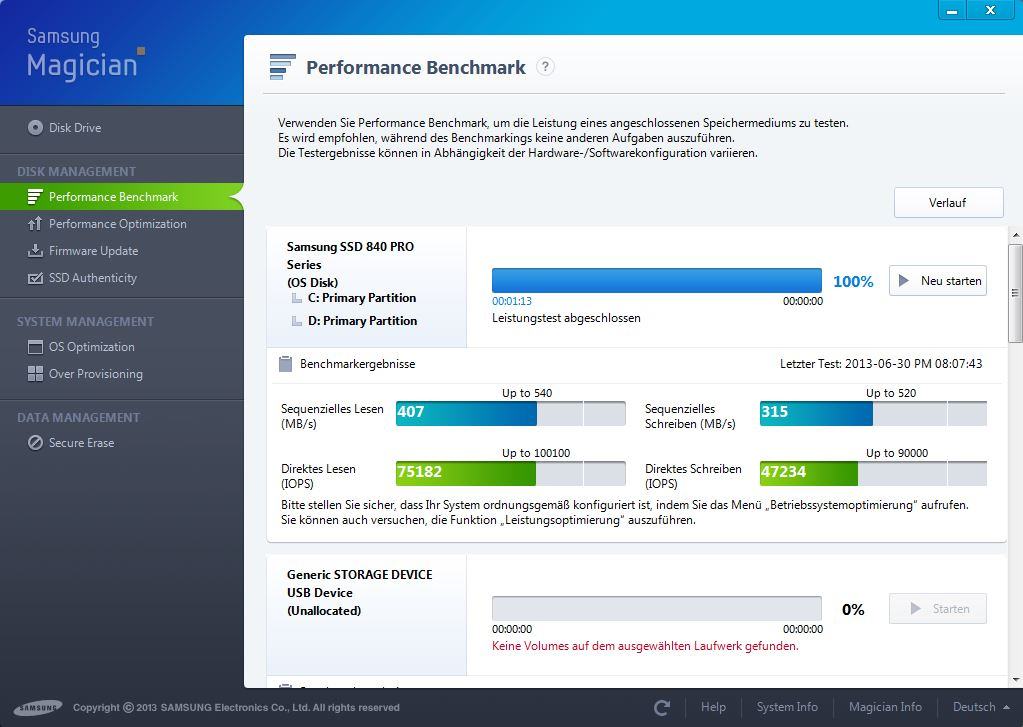1023x727 pixels.
Task: Click the Performance Optimization arrows icon
Action: (35, 224)
